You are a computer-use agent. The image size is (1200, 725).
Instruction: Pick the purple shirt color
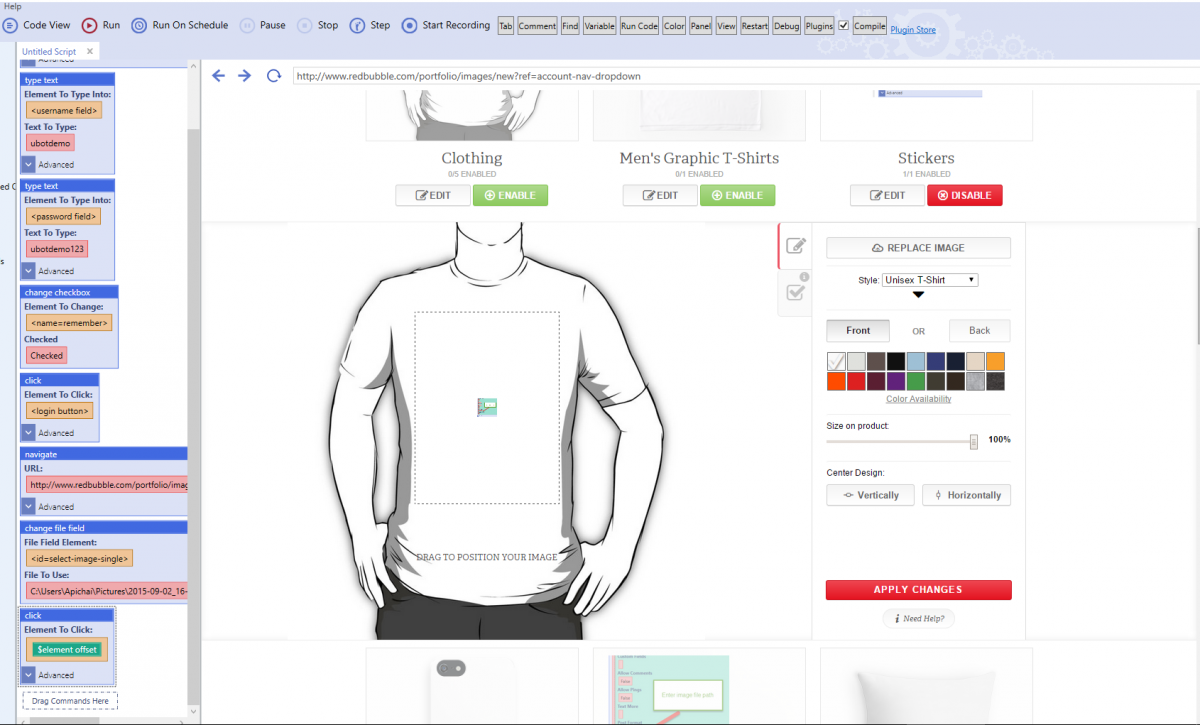896,381
